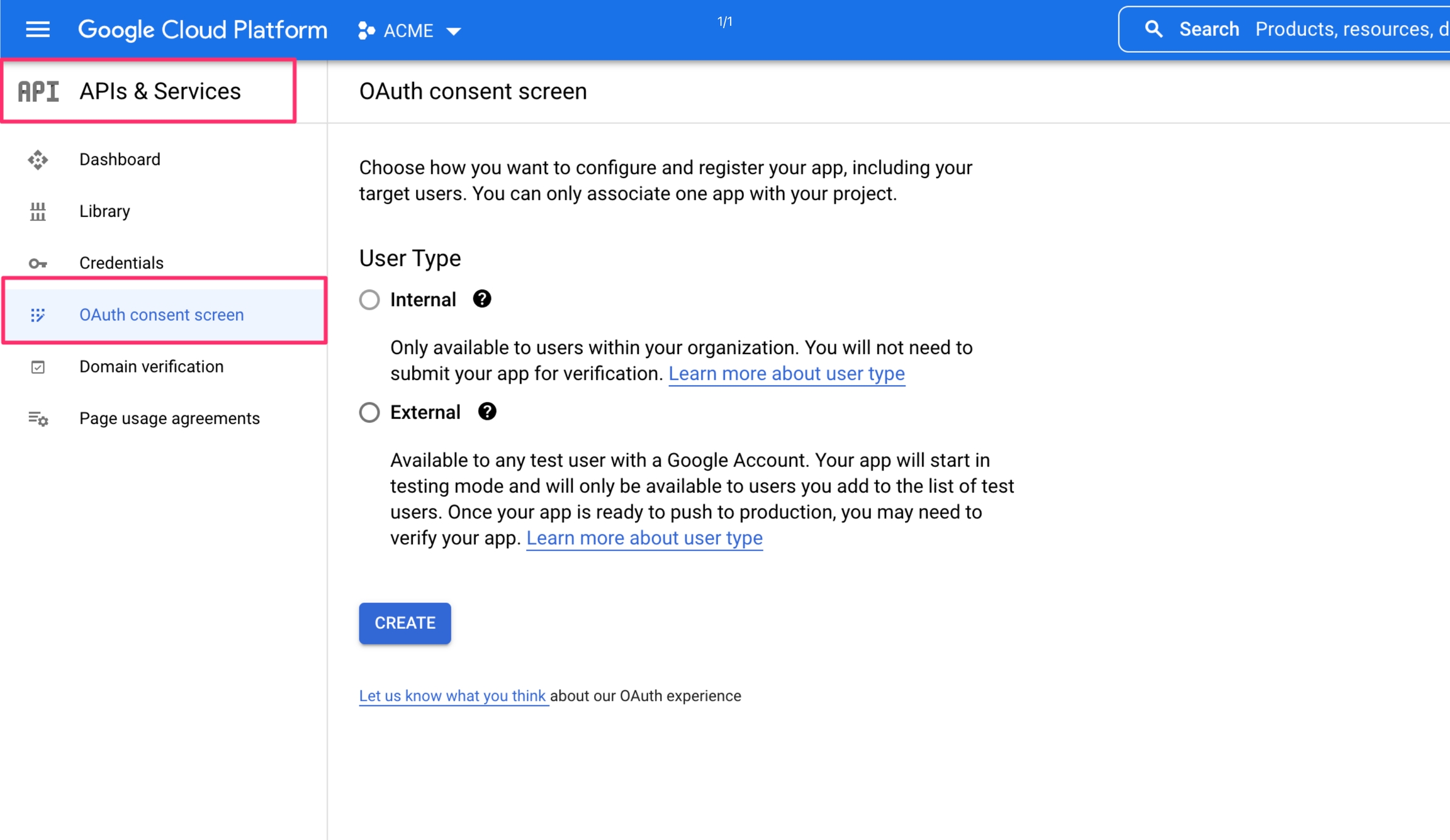This screenshot has height=840, width=1450.
Task: Click the Page usage agreements settings icon
Action: [38, 418]
